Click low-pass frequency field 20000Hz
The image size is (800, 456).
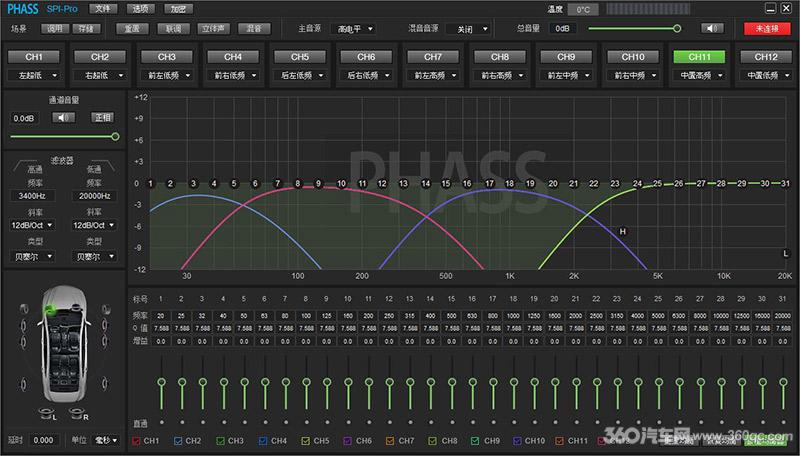[x=94, y=196]
